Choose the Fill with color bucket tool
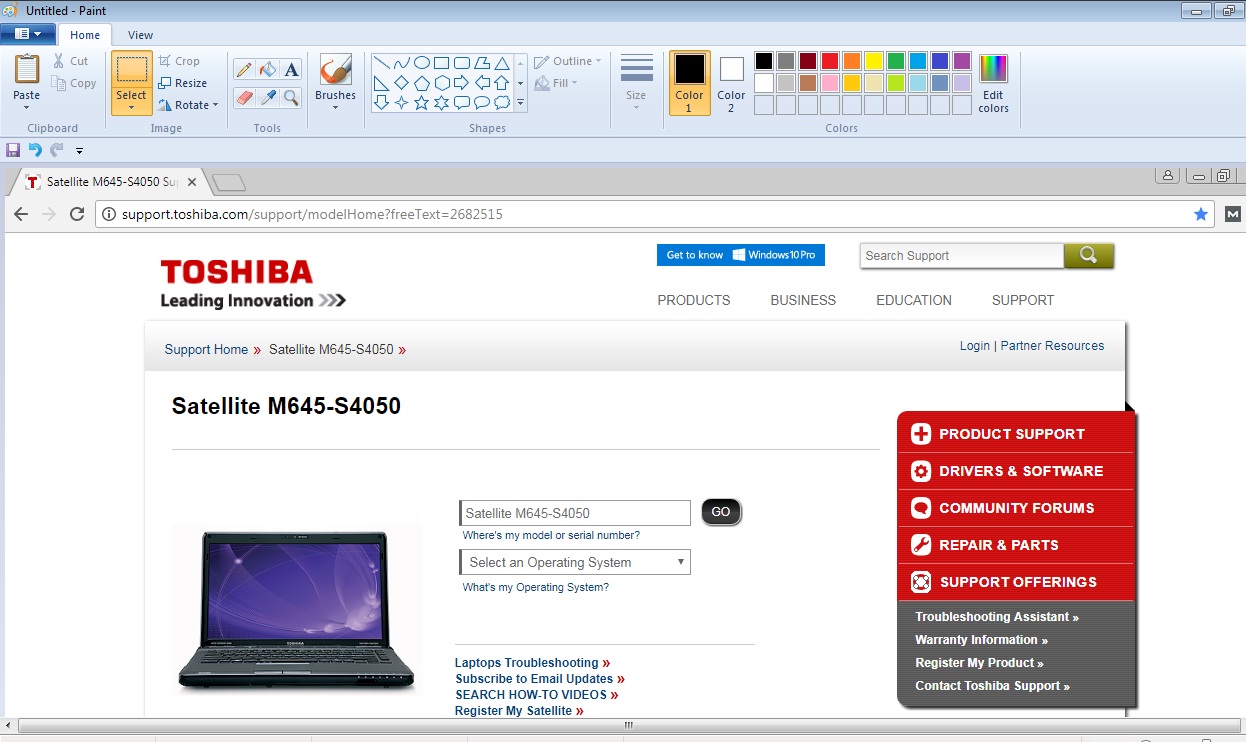Screen dimensions: 1246x742 coord(267,70)
